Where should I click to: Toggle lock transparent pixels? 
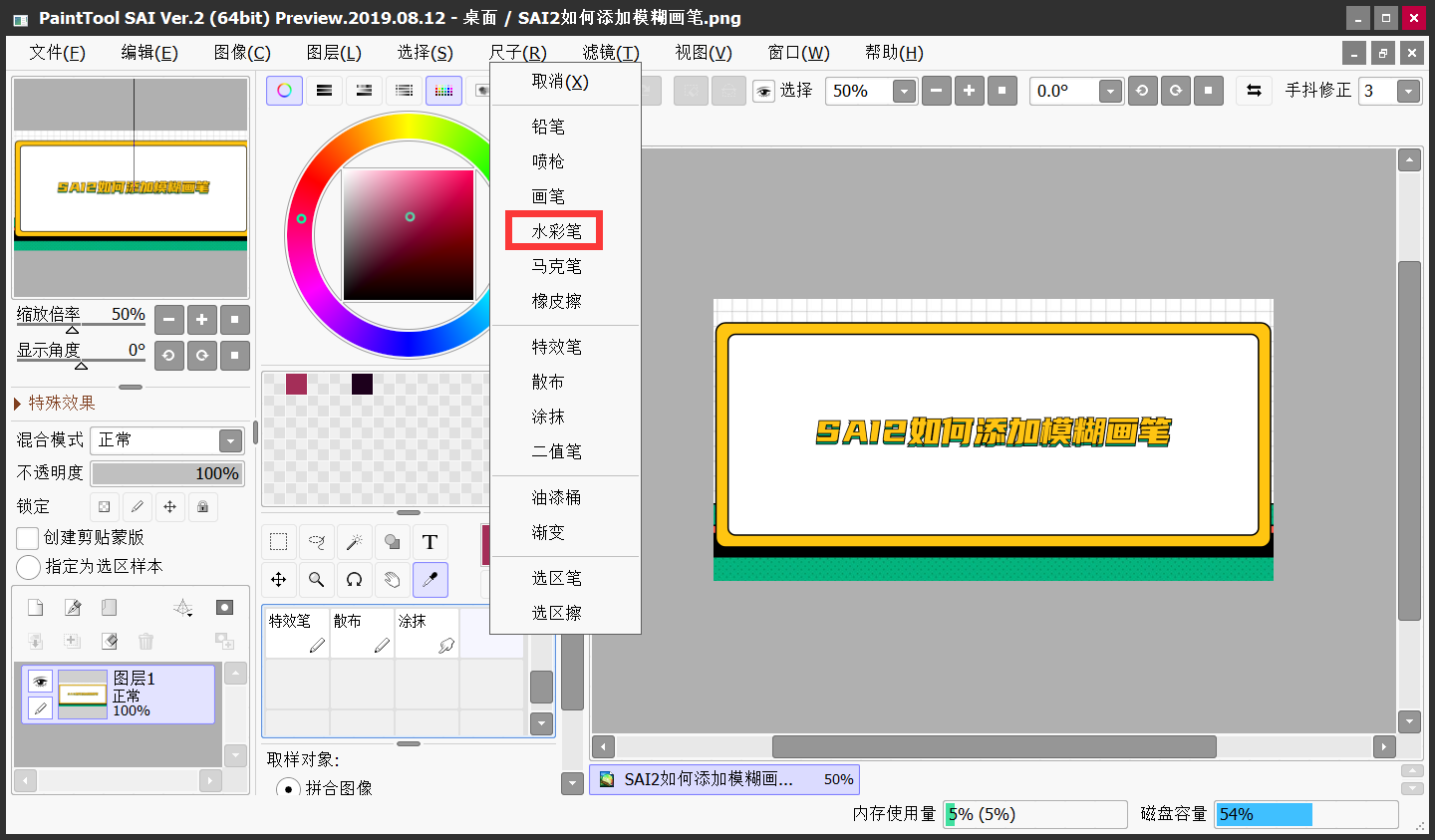point(105,507)
